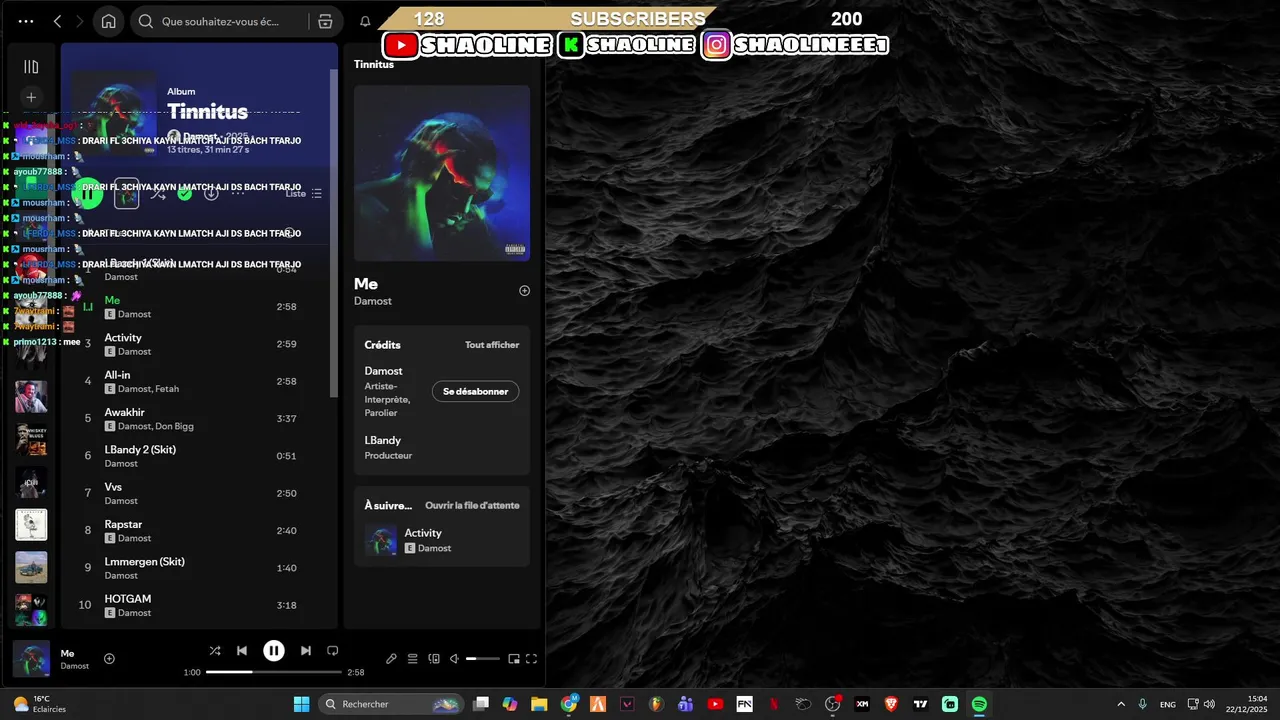The image size is (1280, 720).
Task: Select track 3 Activity in the album list
Action: coord(200,344)
